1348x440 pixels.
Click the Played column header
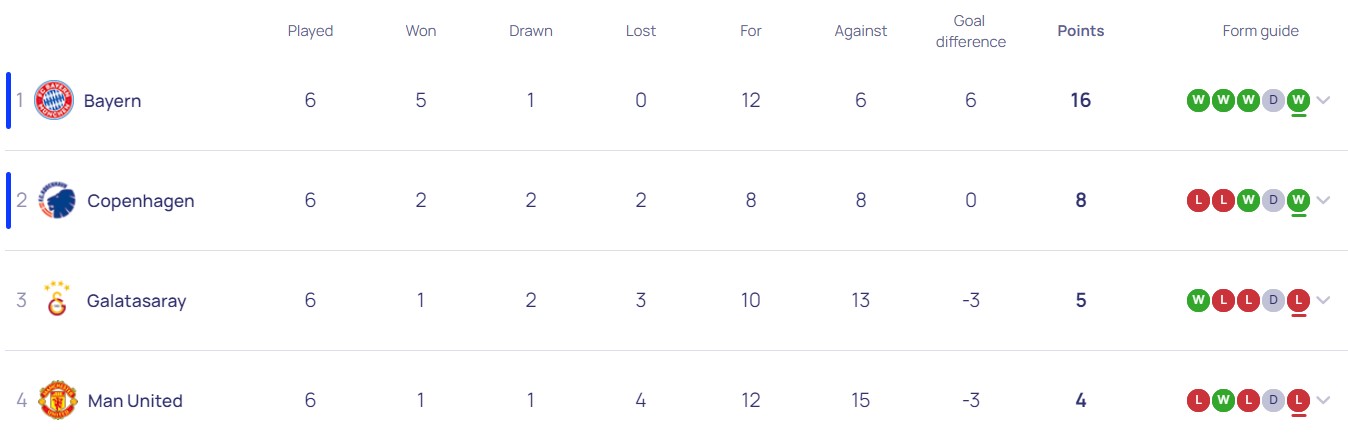click(x=310, y=31)
